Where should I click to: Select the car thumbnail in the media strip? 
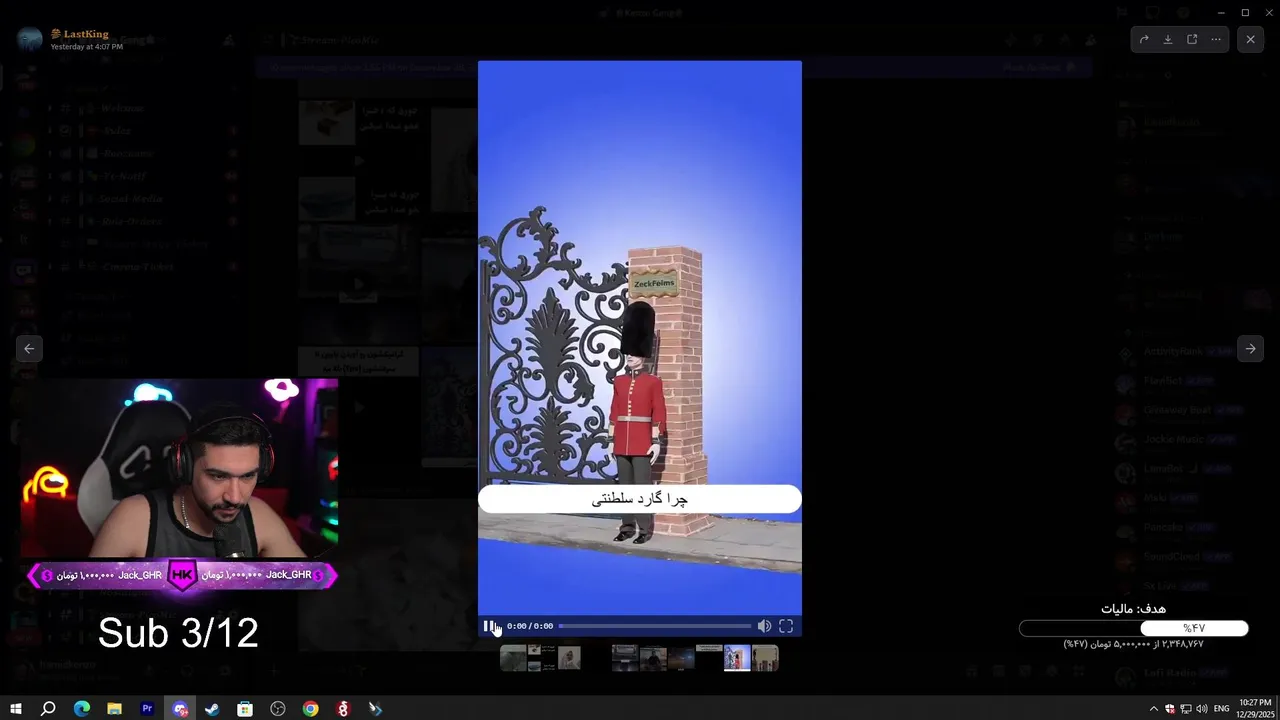625,658
